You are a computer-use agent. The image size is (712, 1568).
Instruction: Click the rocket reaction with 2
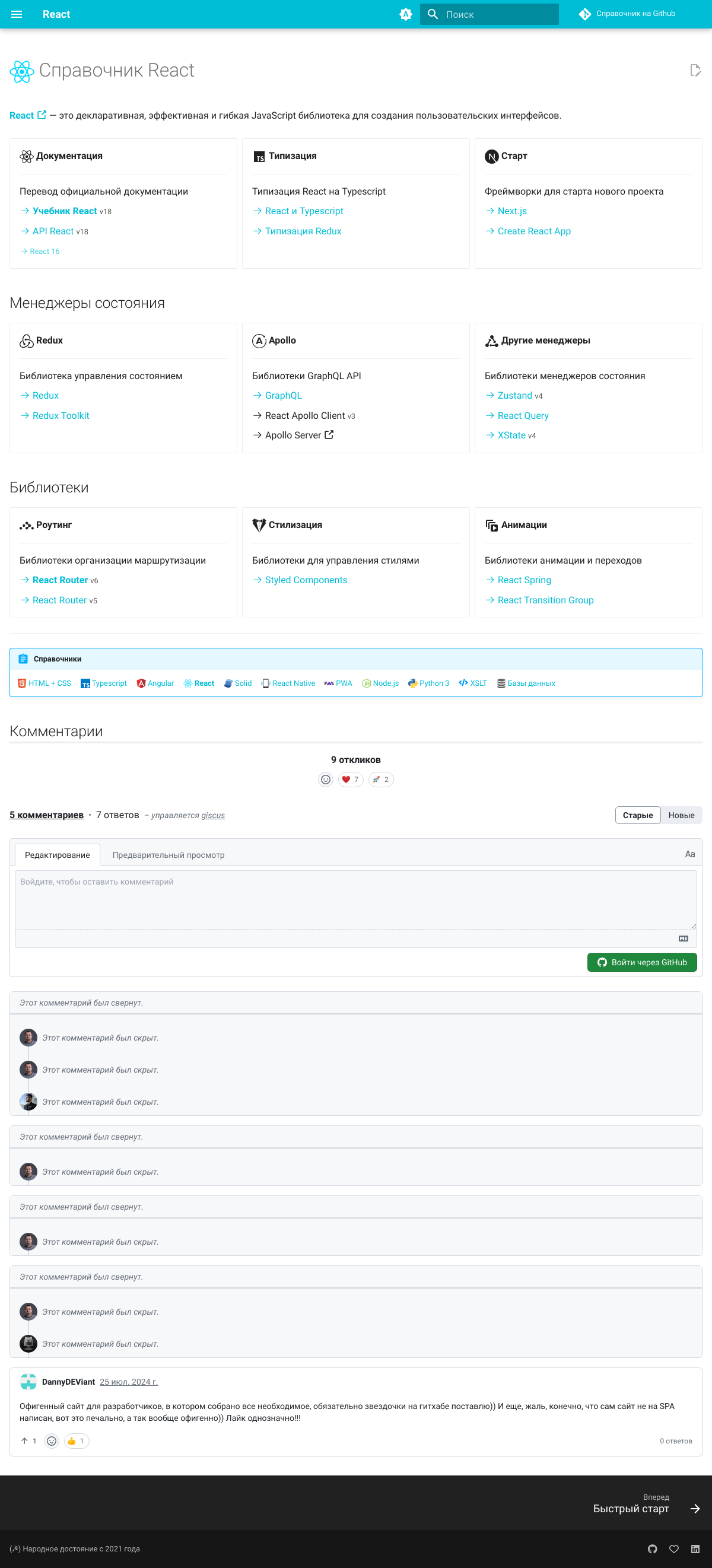coord(381,780)
